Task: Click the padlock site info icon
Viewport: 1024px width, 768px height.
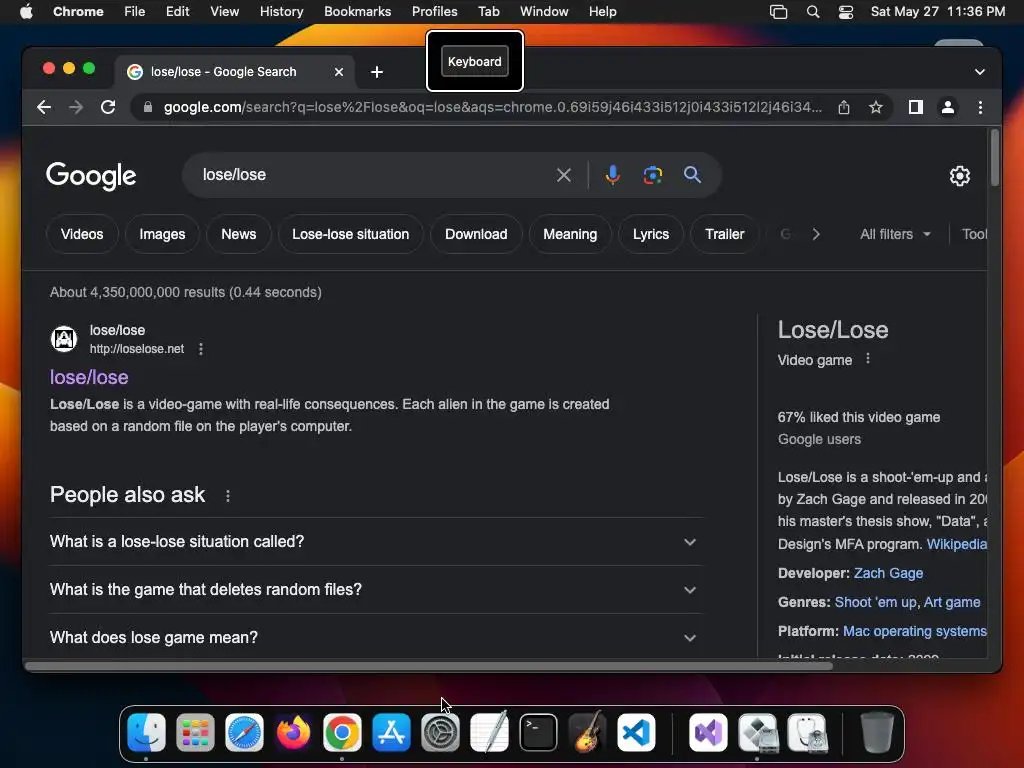Action: (148, 107)
